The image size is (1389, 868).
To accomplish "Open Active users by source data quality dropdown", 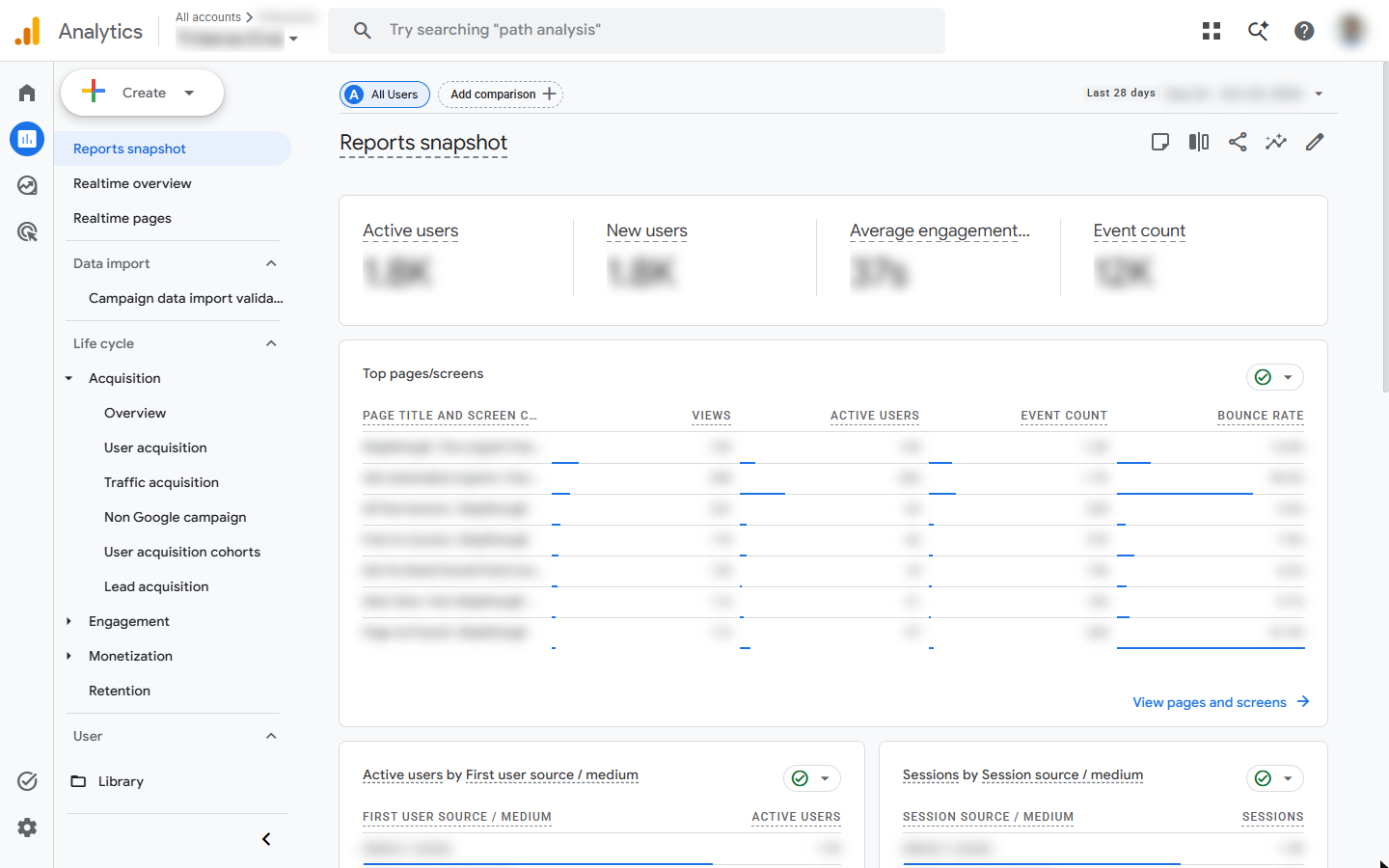I will click(812, 778).
